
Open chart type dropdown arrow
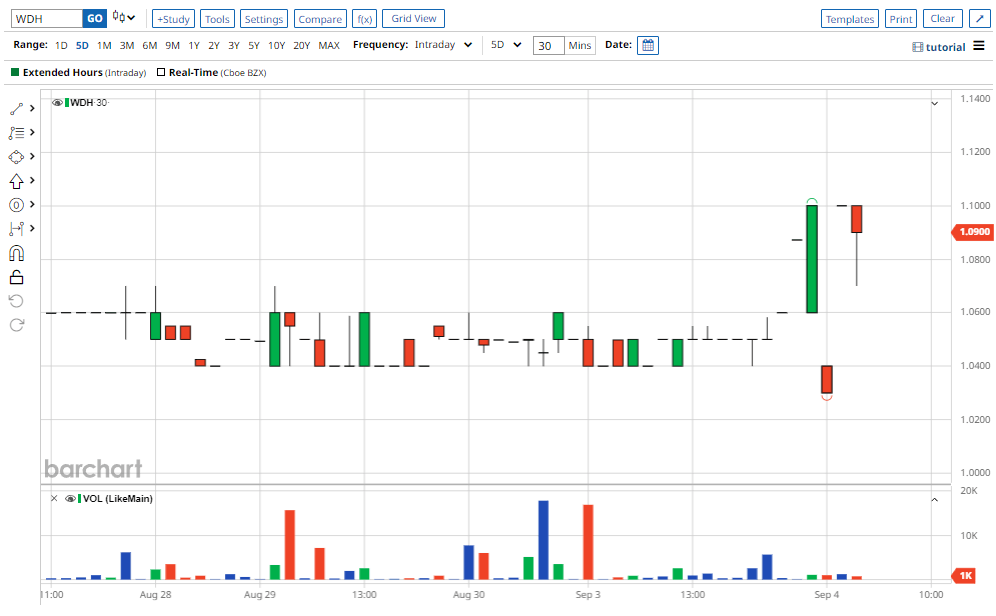pyautogui.click(x=131, y=18)
